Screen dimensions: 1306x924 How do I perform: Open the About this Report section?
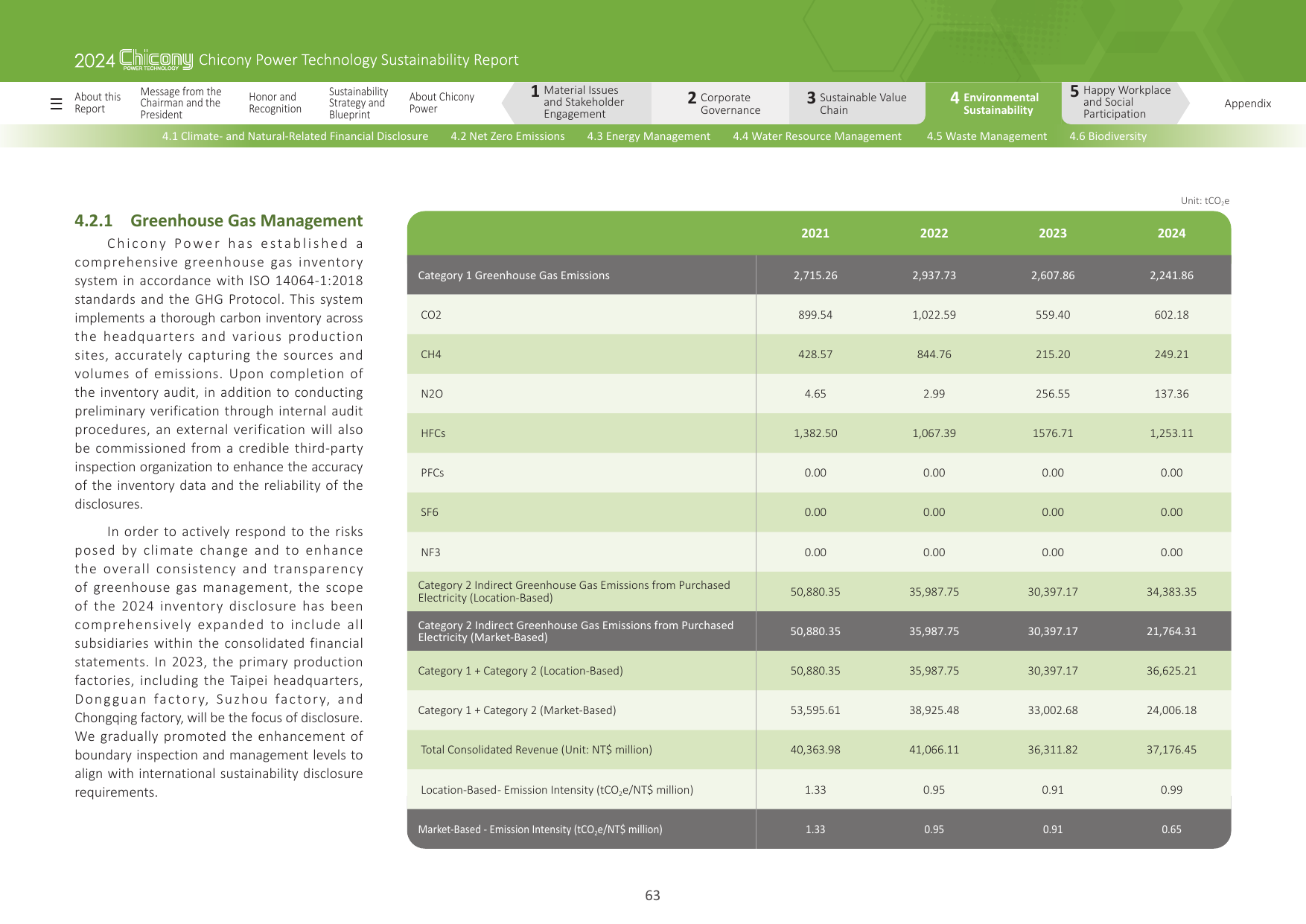click(98, 103)
